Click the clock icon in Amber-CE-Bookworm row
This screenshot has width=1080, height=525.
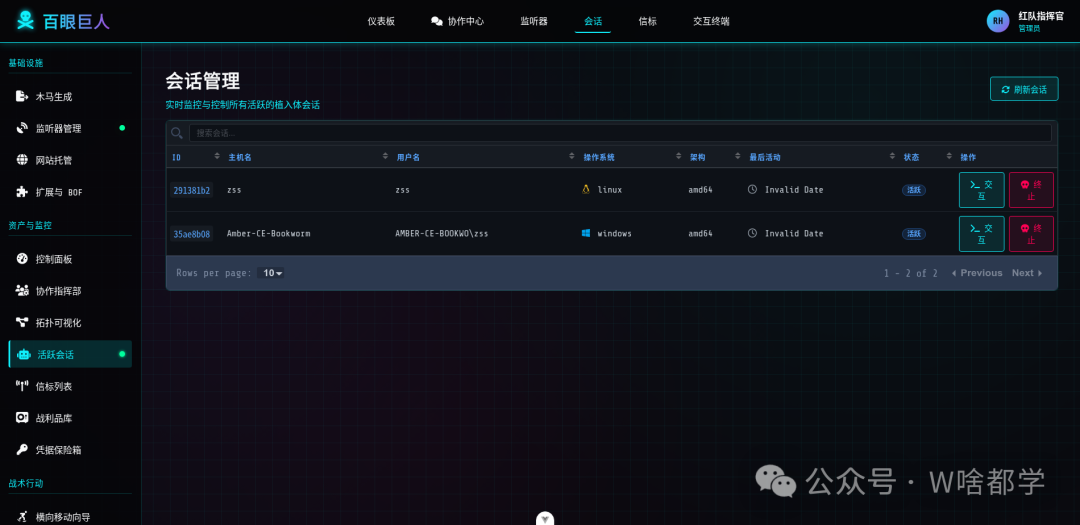point(752,234)
